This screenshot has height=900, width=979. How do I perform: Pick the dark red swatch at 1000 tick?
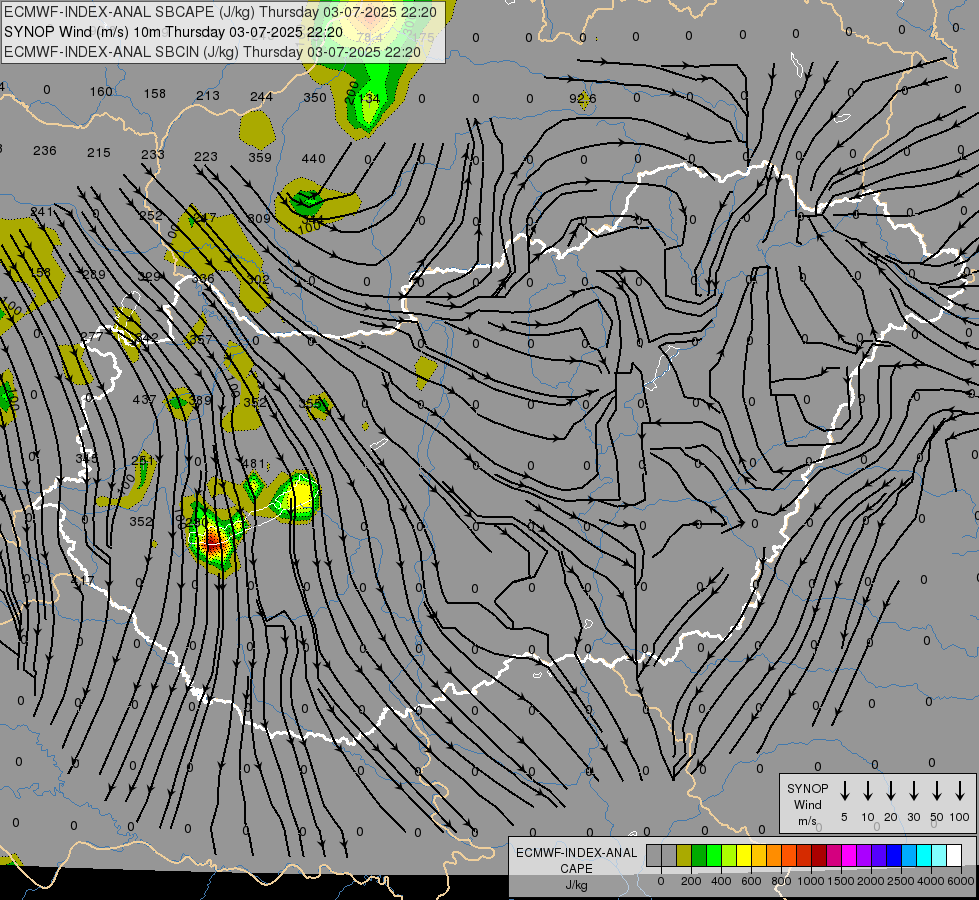click(x=819, y=856)
